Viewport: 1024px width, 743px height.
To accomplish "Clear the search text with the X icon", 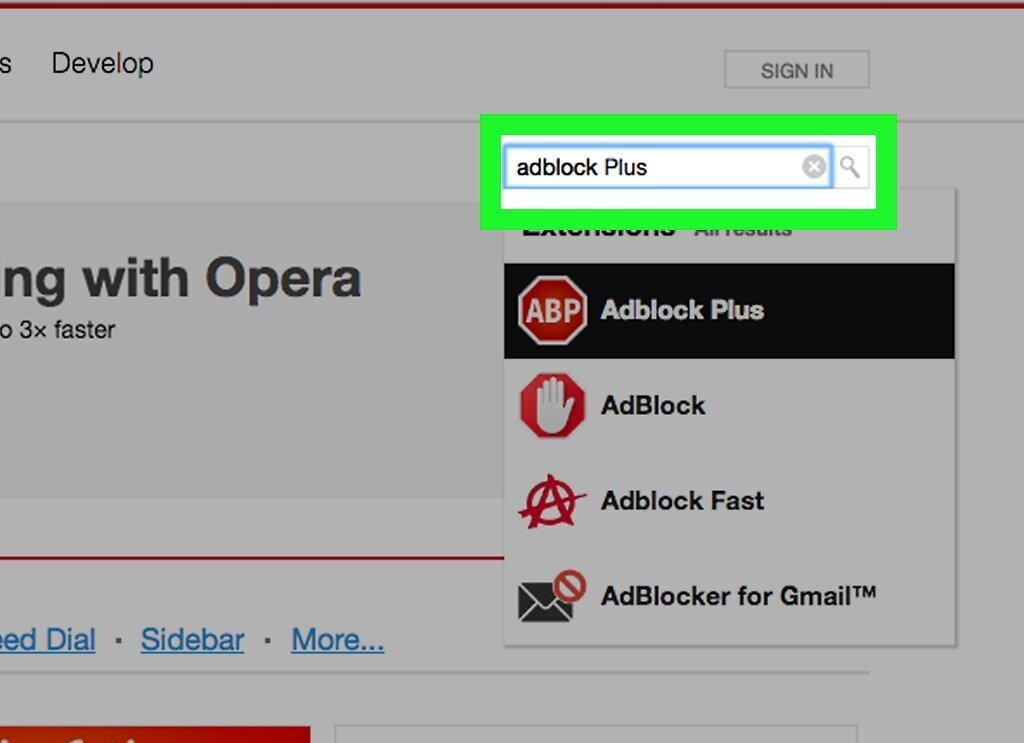I will pos(814,167).
